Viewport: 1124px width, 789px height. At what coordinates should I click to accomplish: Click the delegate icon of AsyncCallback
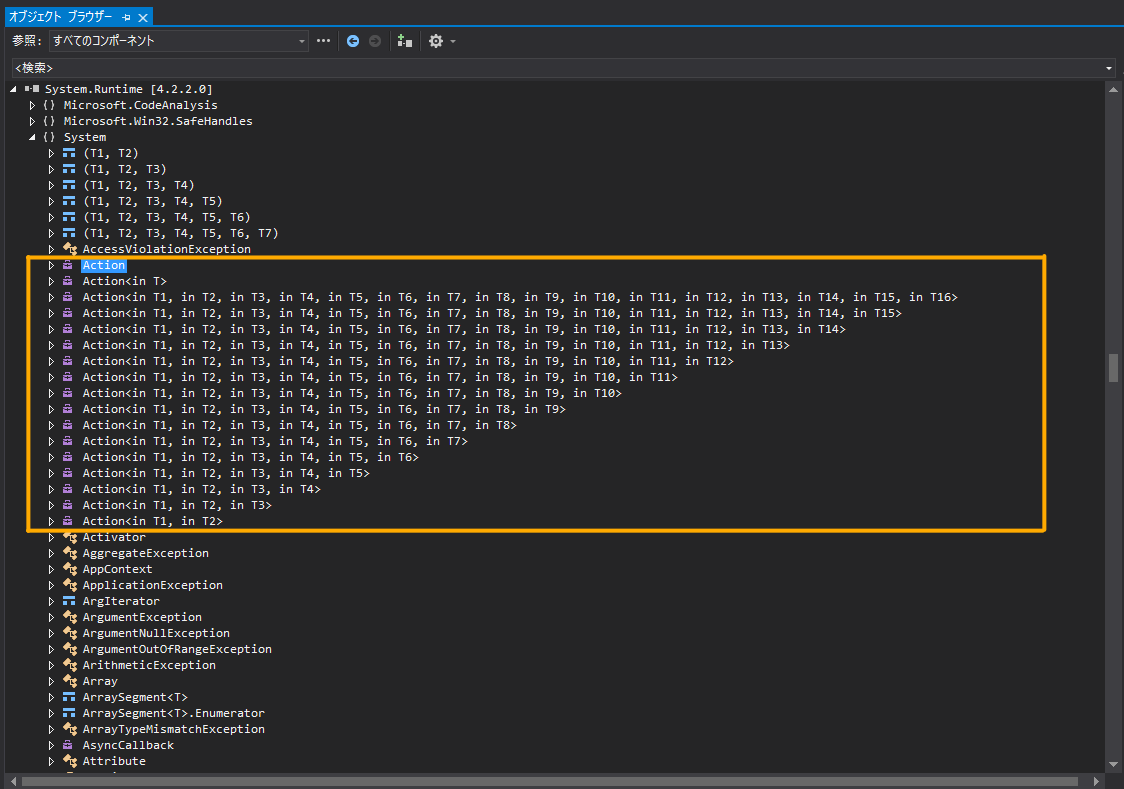pyautogui.click(x=68, y=745)
